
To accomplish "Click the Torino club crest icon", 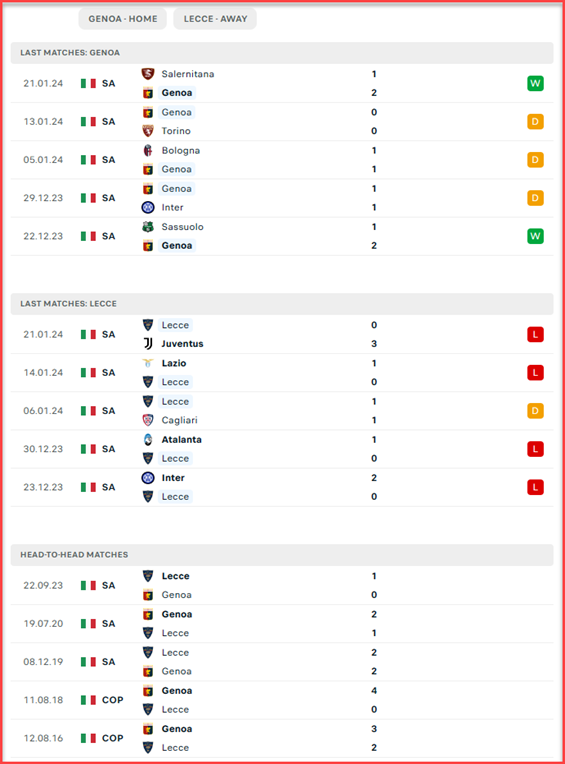I will 148,131.
